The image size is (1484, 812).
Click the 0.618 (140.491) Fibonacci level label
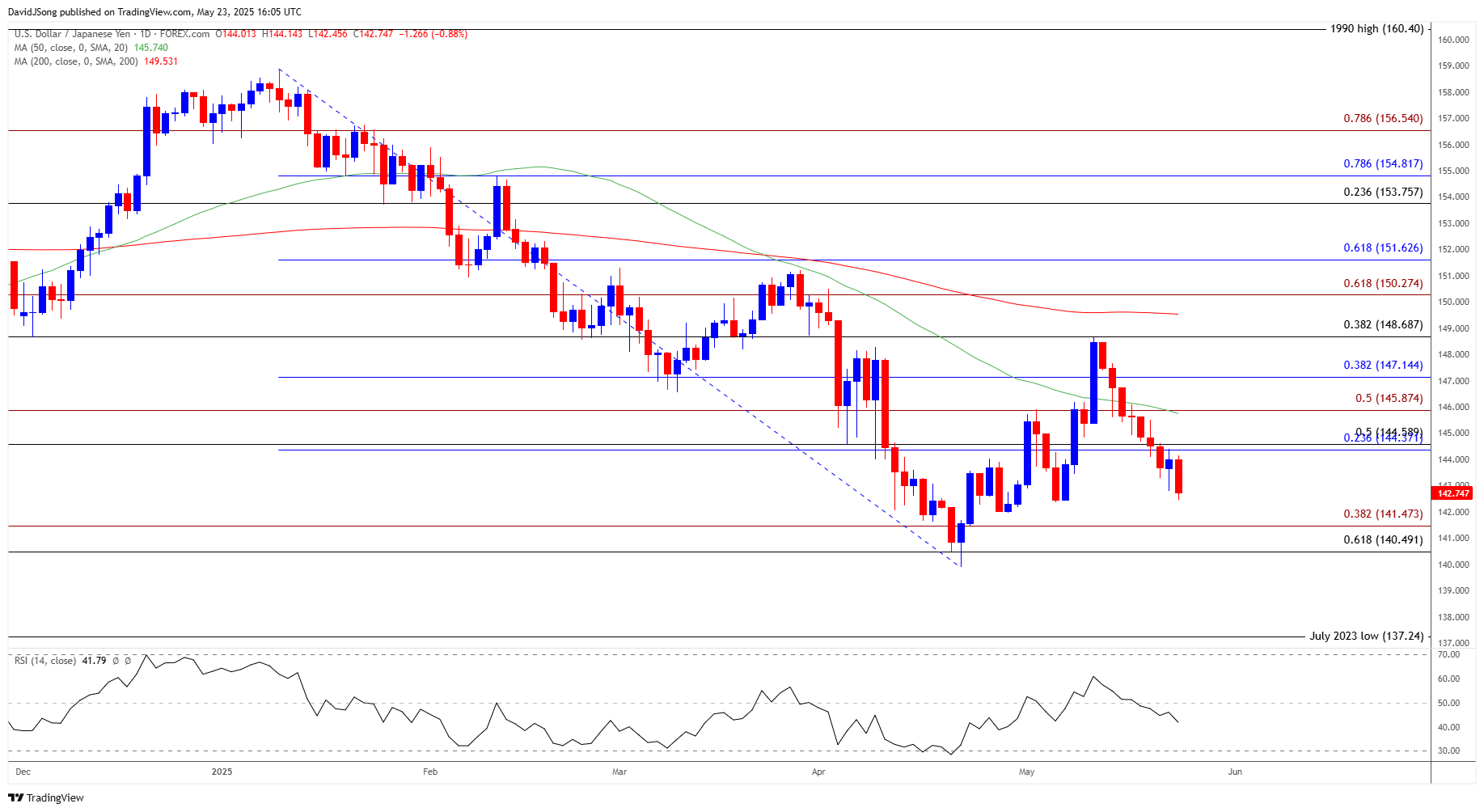click(1383, 540)
